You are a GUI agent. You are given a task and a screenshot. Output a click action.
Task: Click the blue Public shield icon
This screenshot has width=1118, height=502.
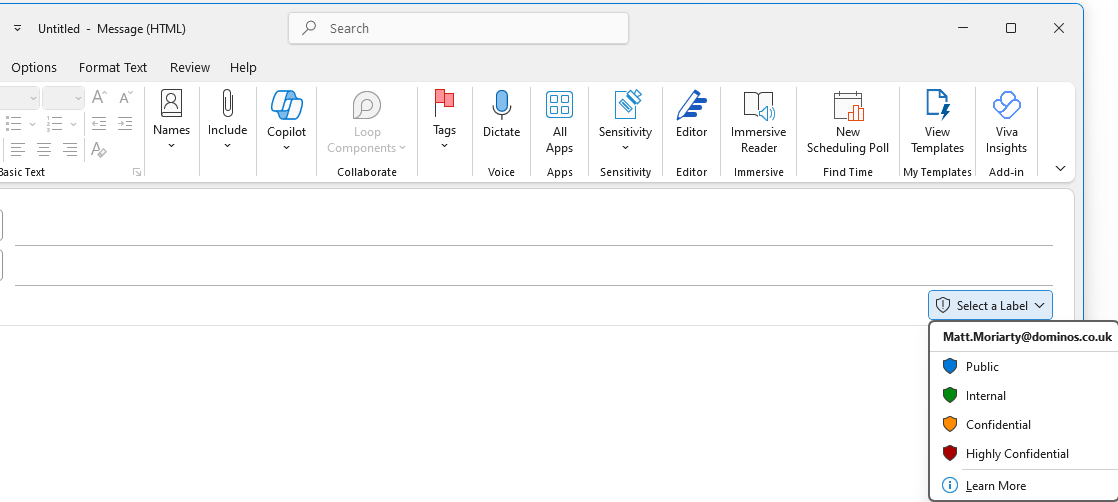[950, 367]
